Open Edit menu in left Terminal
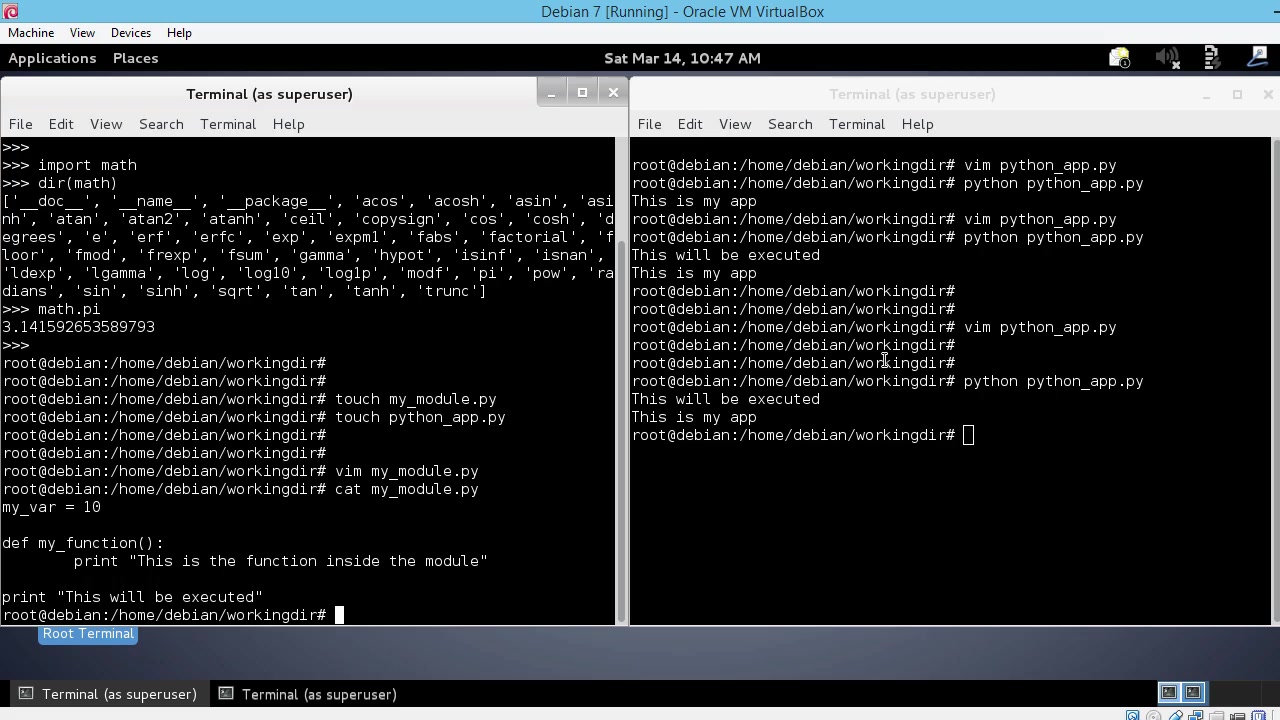1280x720 pixels. pos(61,124)
